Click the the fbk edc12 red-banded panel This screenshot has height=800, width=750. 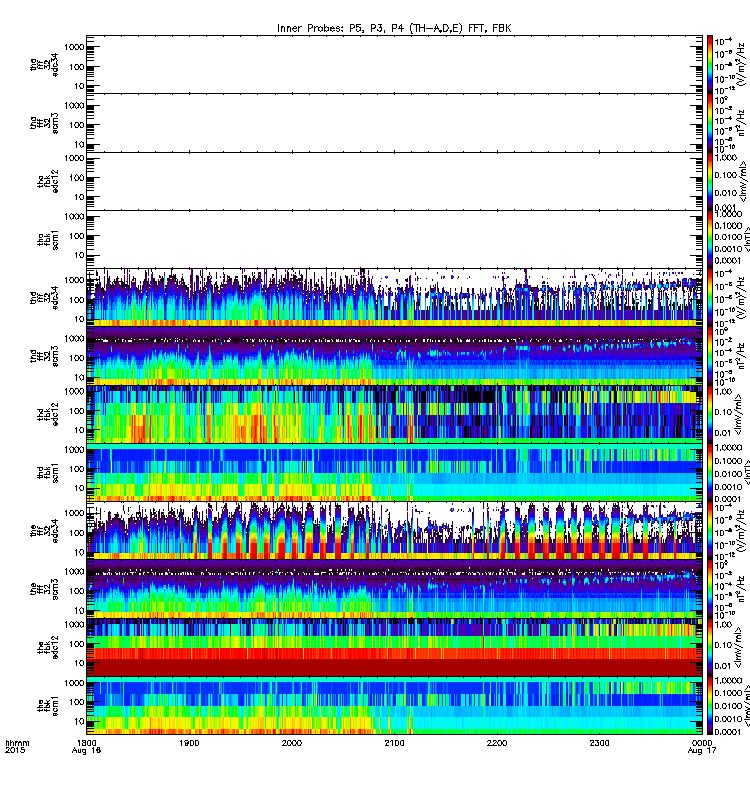pyautogui.click(x=394, y=647)
